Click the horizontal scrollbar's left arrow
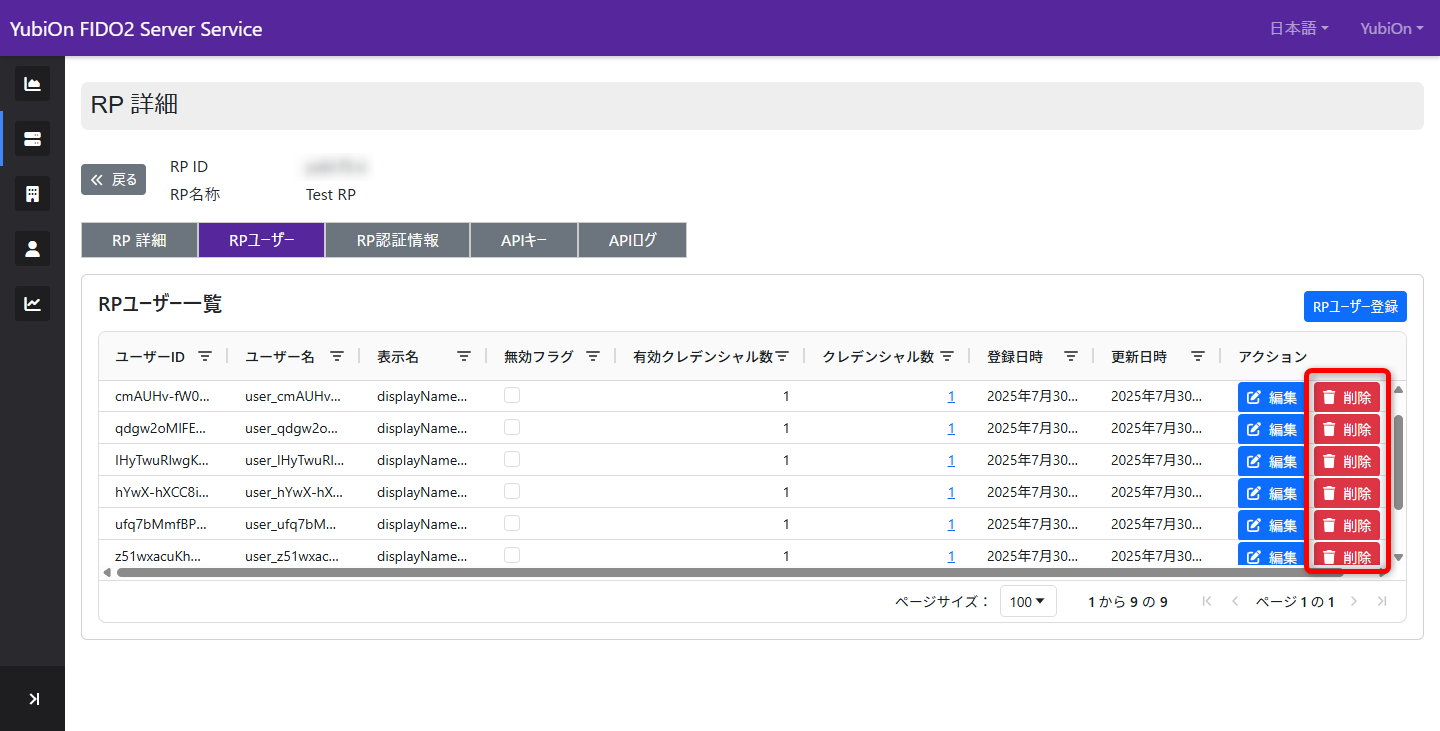1440x731 pixels. [x=108, y=573]
